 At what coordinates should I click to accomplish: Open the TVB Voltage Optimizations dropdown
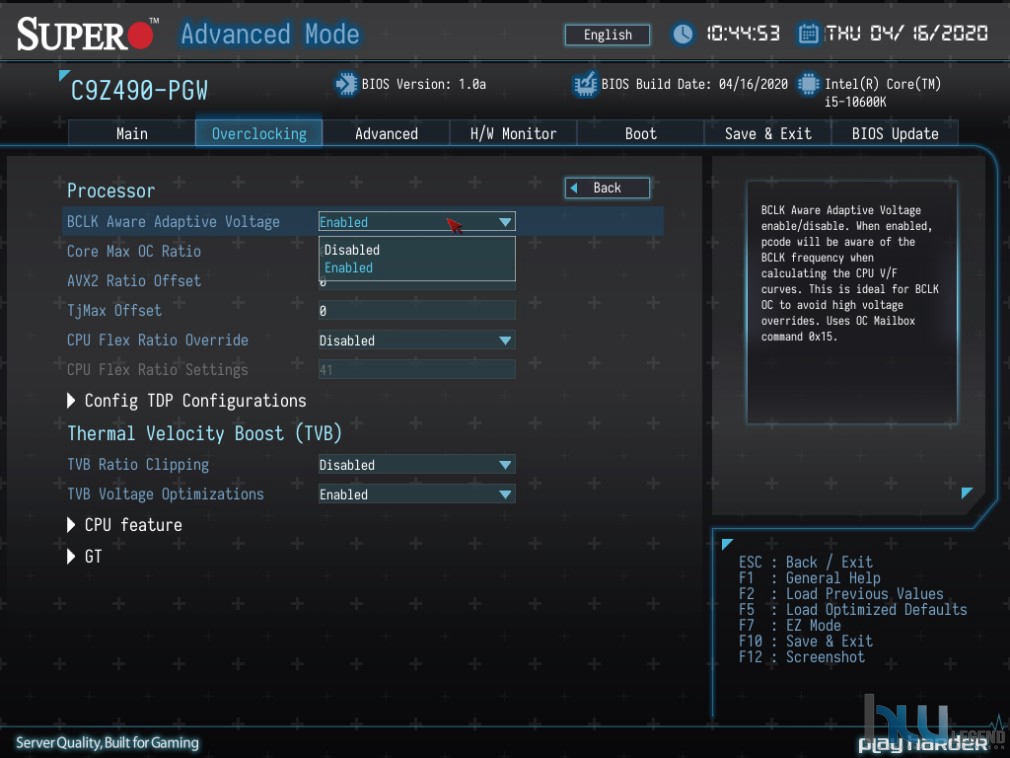pyautogui.click(x=417, y=494)
